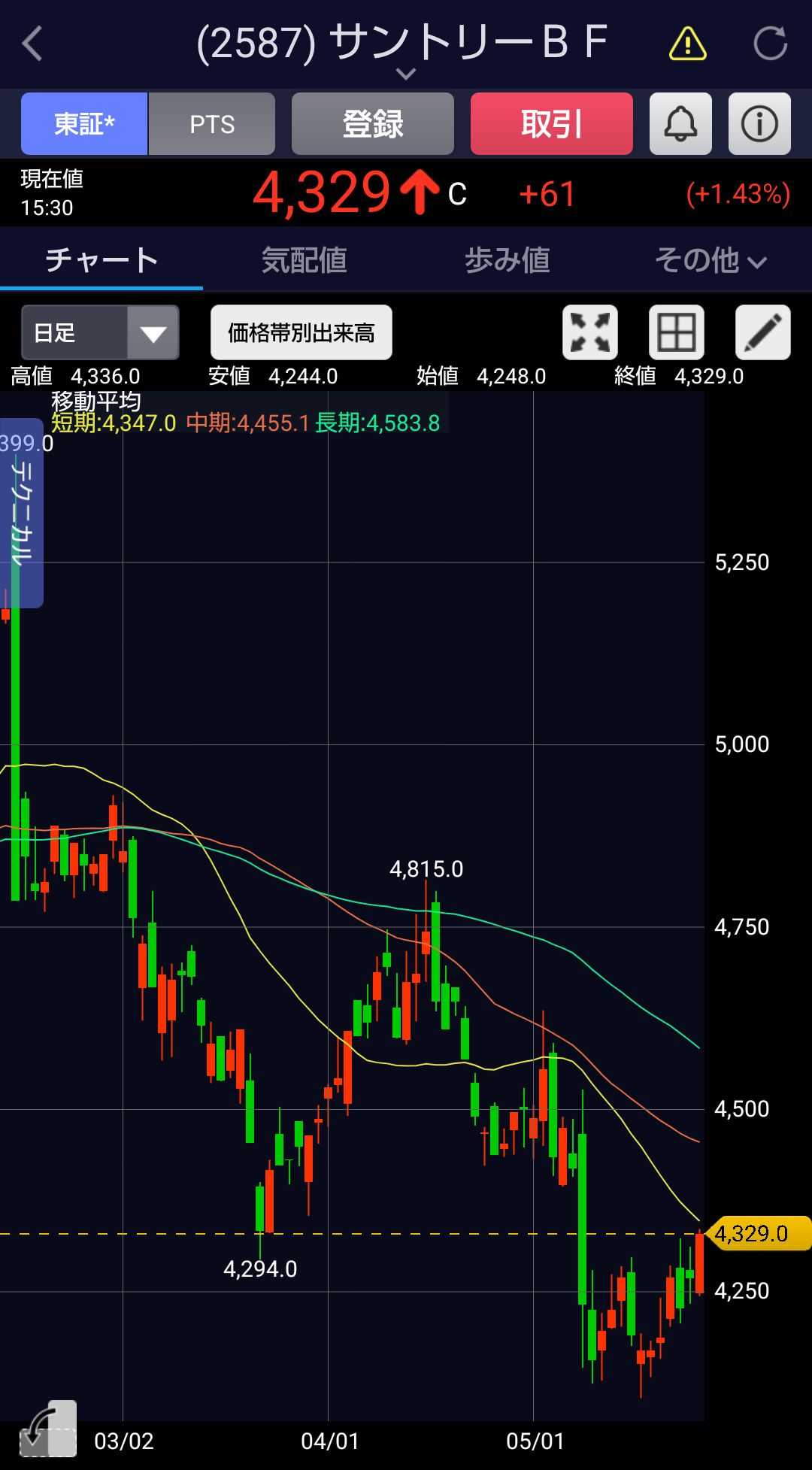Tap the 短期:4,347.0 moving average label
The image size is (812, 1470).
click(114, 423)
